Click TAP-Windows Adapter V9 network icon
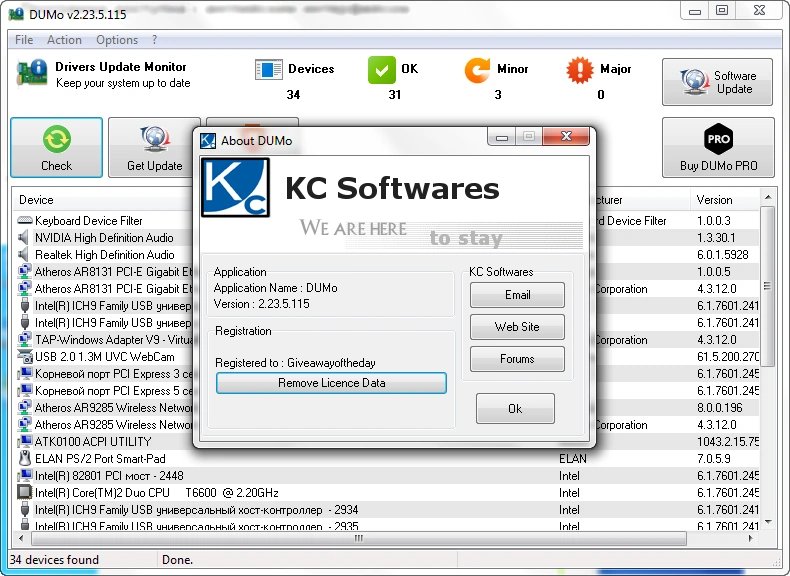The width and height of the screenshot is (790, 576). (x=24, y=340)
